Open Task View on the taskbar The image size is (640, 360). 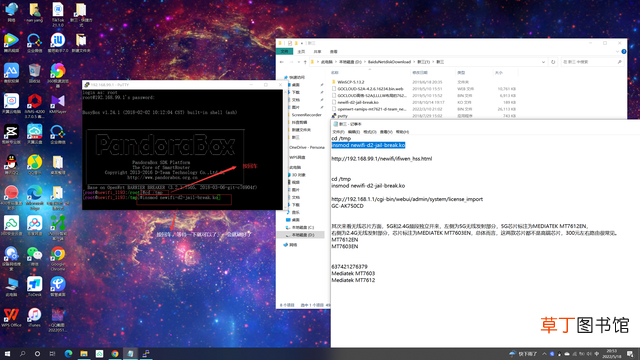click(52, 353)
